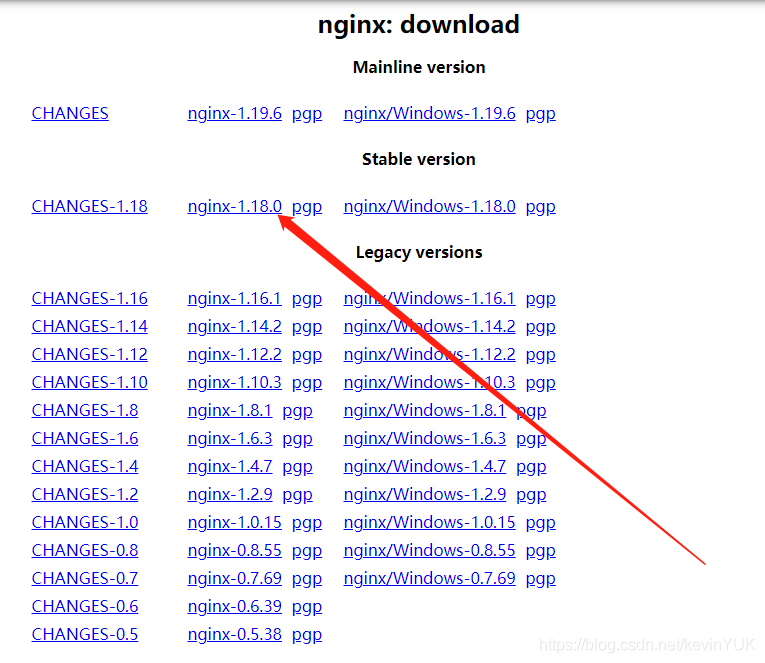Download nginx-1.8.1
The width and height of the screenshot is (765, 663).
pyautogui.click(x=230, y=410)
